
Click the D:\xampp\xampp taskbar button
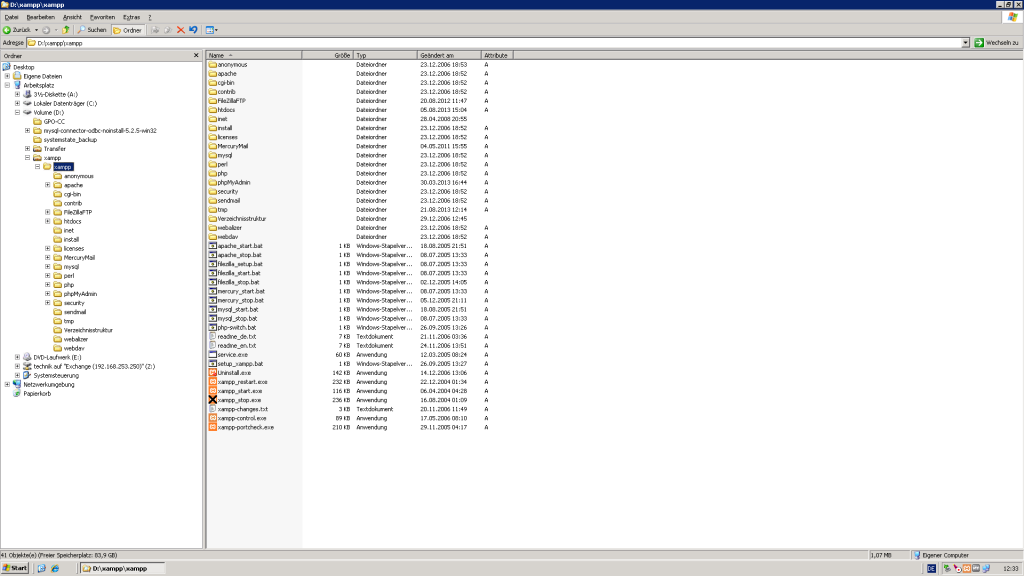[x=122, y=569]
